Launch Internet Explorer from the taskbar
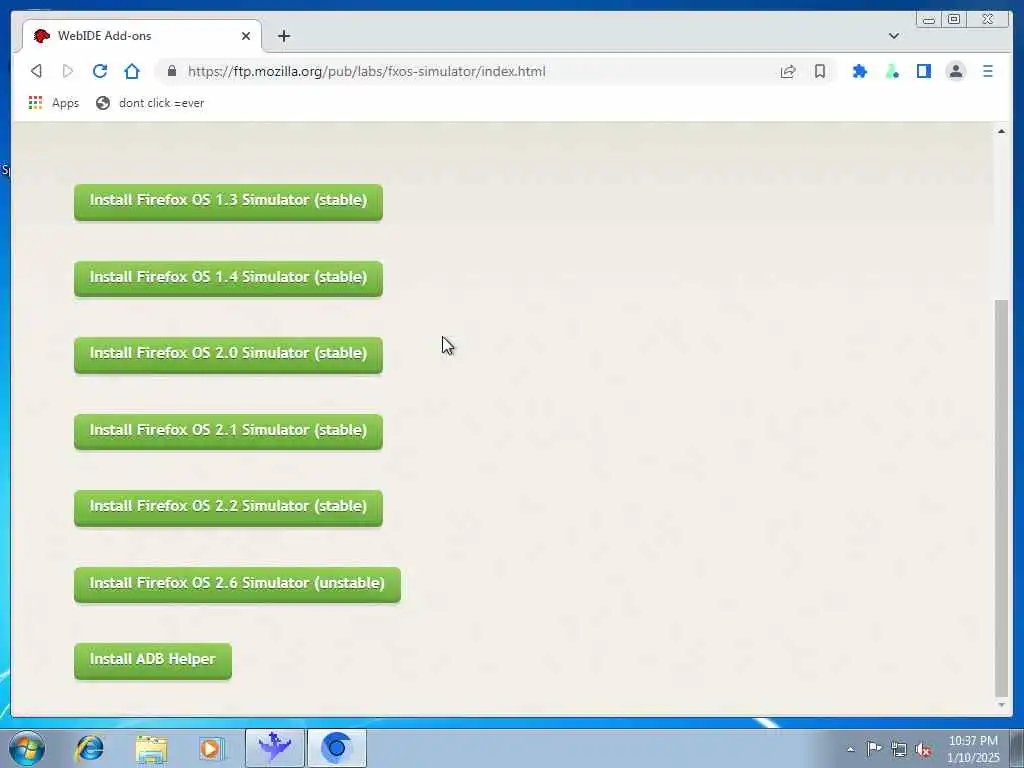1024x768 pixels. (89, 748)
